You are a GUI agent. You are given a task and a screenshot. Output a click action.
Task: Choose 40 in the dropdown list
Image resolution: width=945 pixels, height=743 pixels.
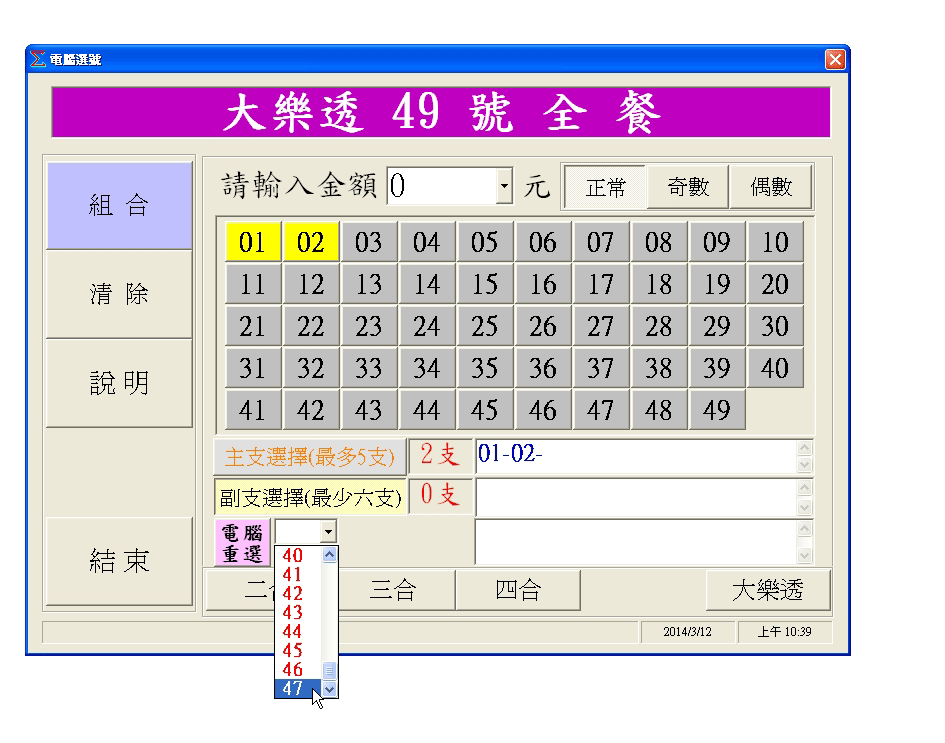(x=298, y=555)
